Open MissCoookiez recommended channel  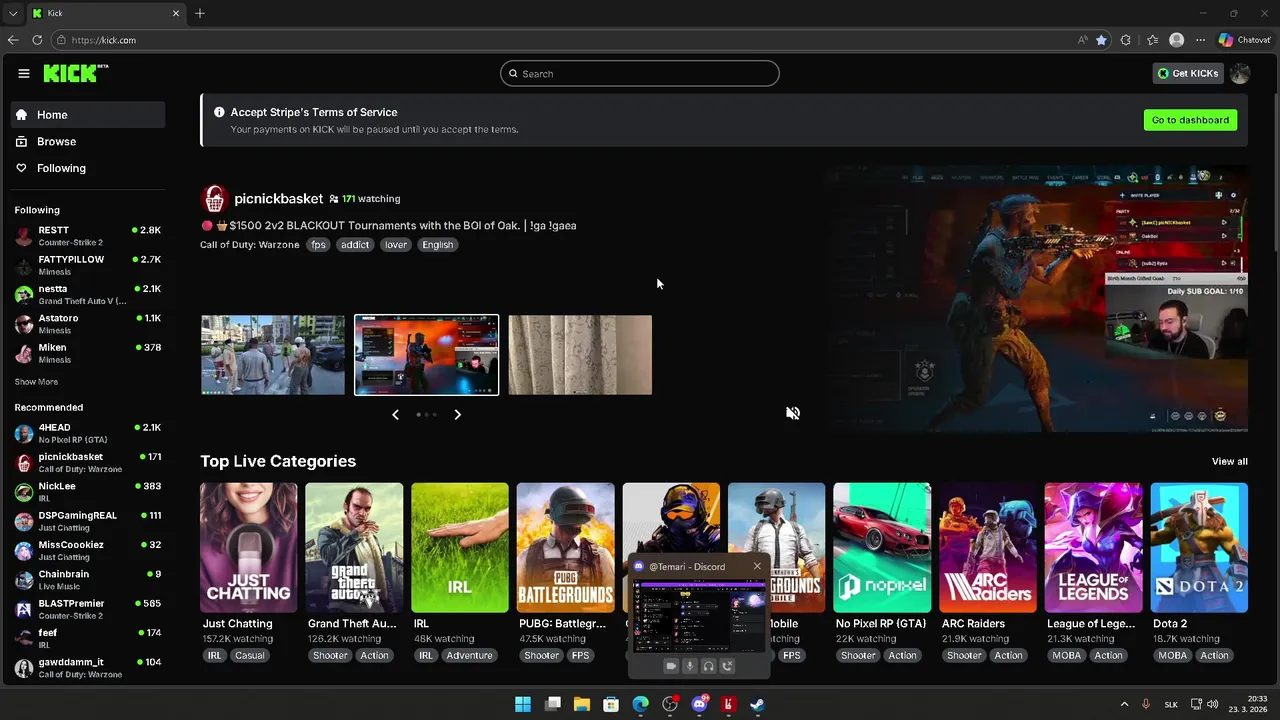(x=88, y=550)
